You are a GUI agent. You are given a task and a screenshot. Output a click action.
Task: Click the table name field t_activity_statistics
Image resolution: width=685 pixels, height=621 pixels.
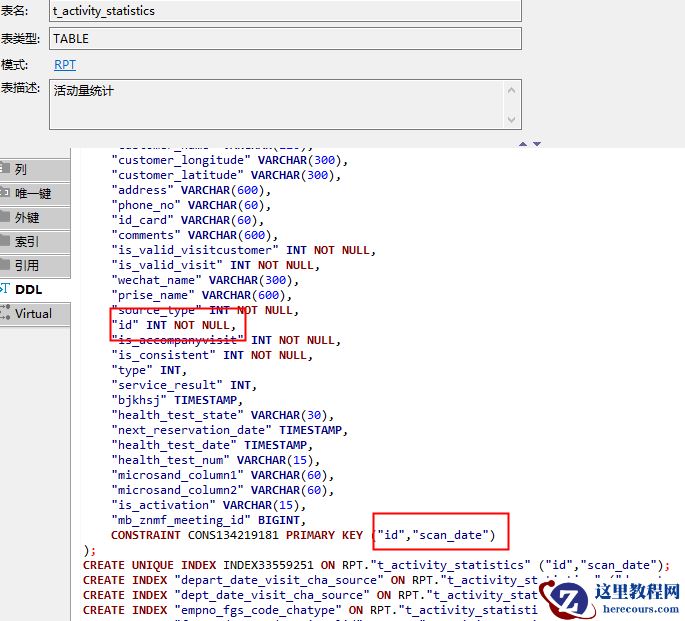[285, 11]
